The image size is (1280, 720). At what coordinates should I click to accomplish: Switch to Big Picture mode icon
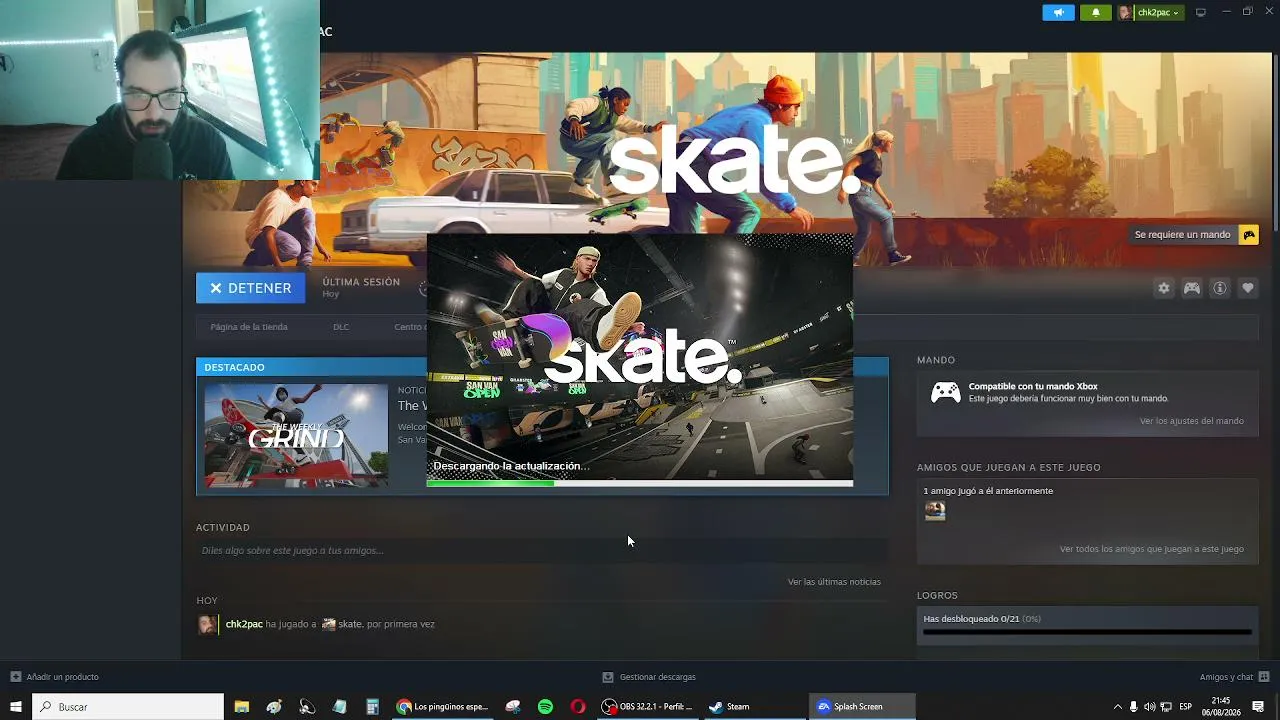[1201, 12]
